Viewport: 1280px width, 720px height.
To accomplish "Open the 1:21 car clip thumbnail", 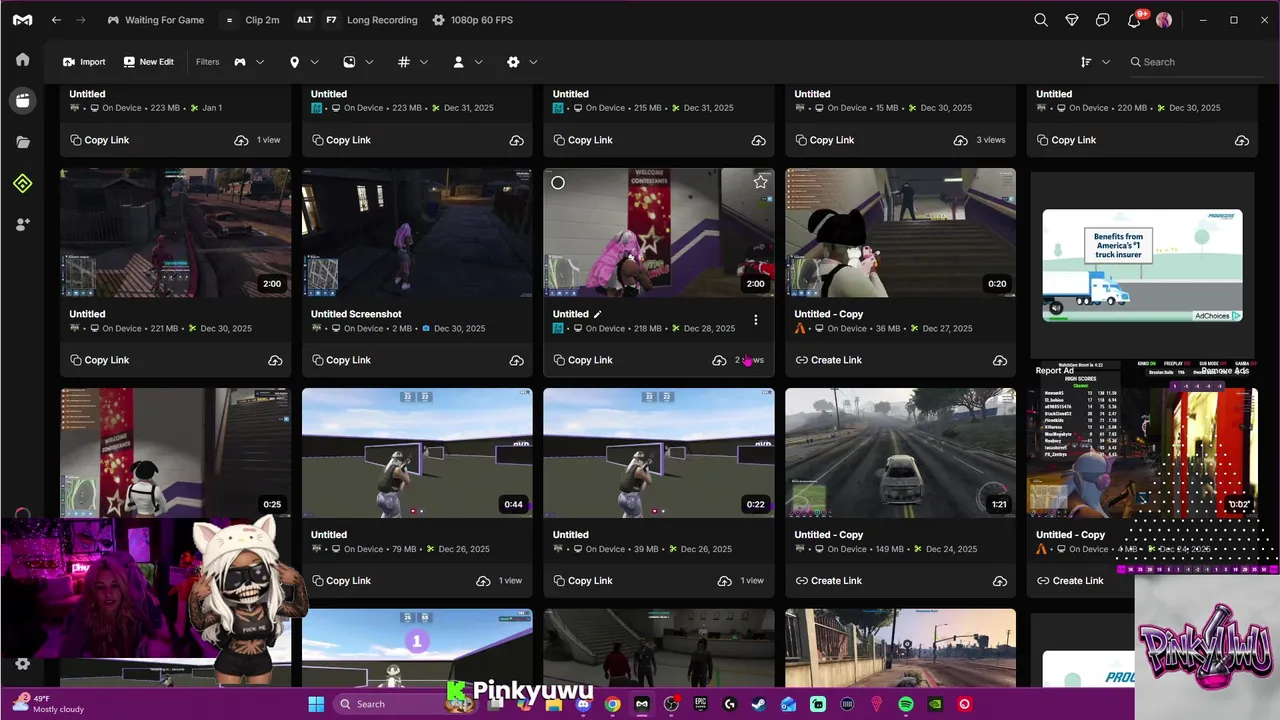I will tap(900, 453).
